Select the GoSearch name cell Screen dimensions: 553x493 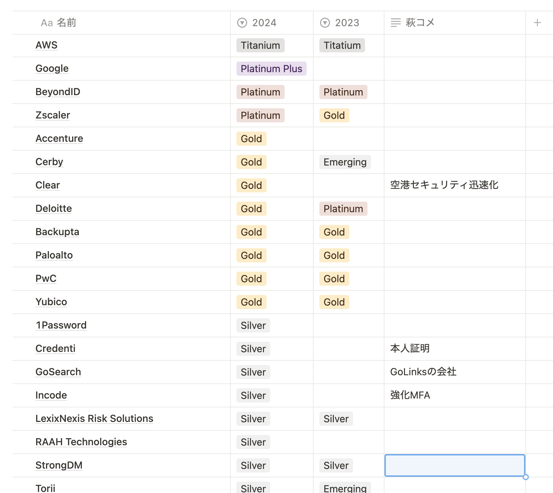(x=122, y=372)
